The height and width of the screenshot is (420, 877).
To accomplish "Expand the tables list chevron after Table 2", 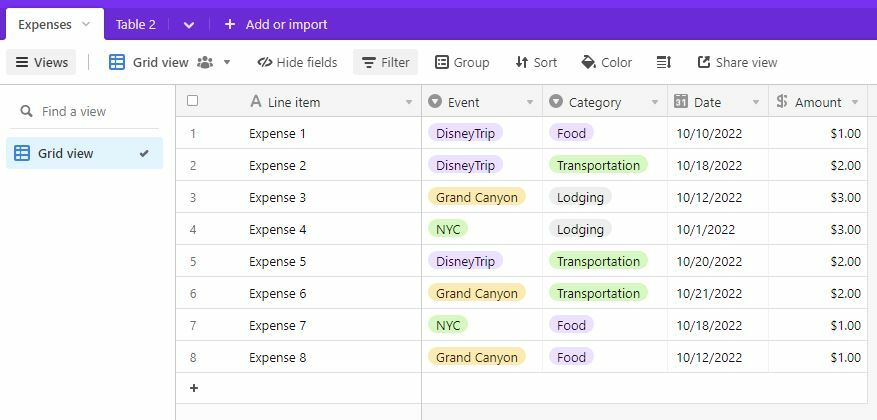I will pyautogui.click(x=189, y=24).
